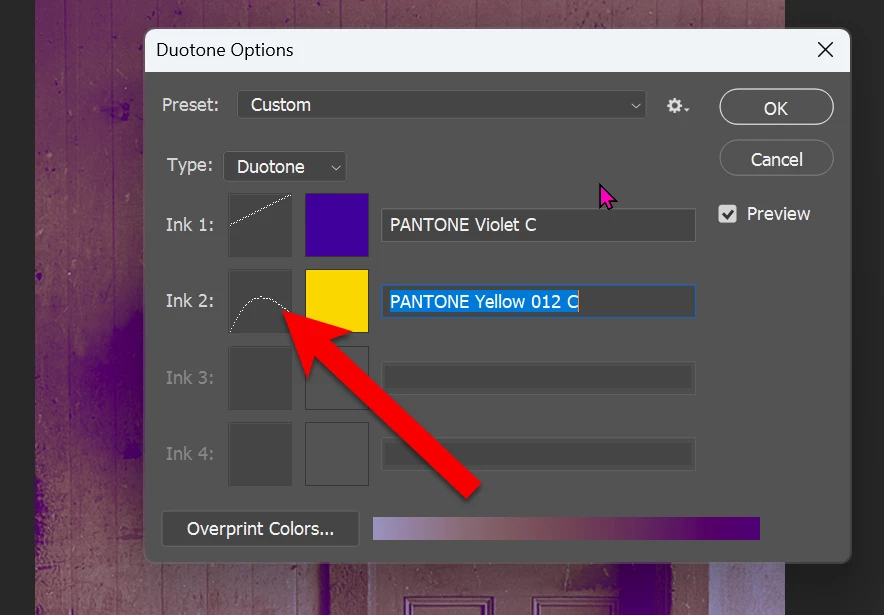Click the Ink 4 curve box

(260, 454)
